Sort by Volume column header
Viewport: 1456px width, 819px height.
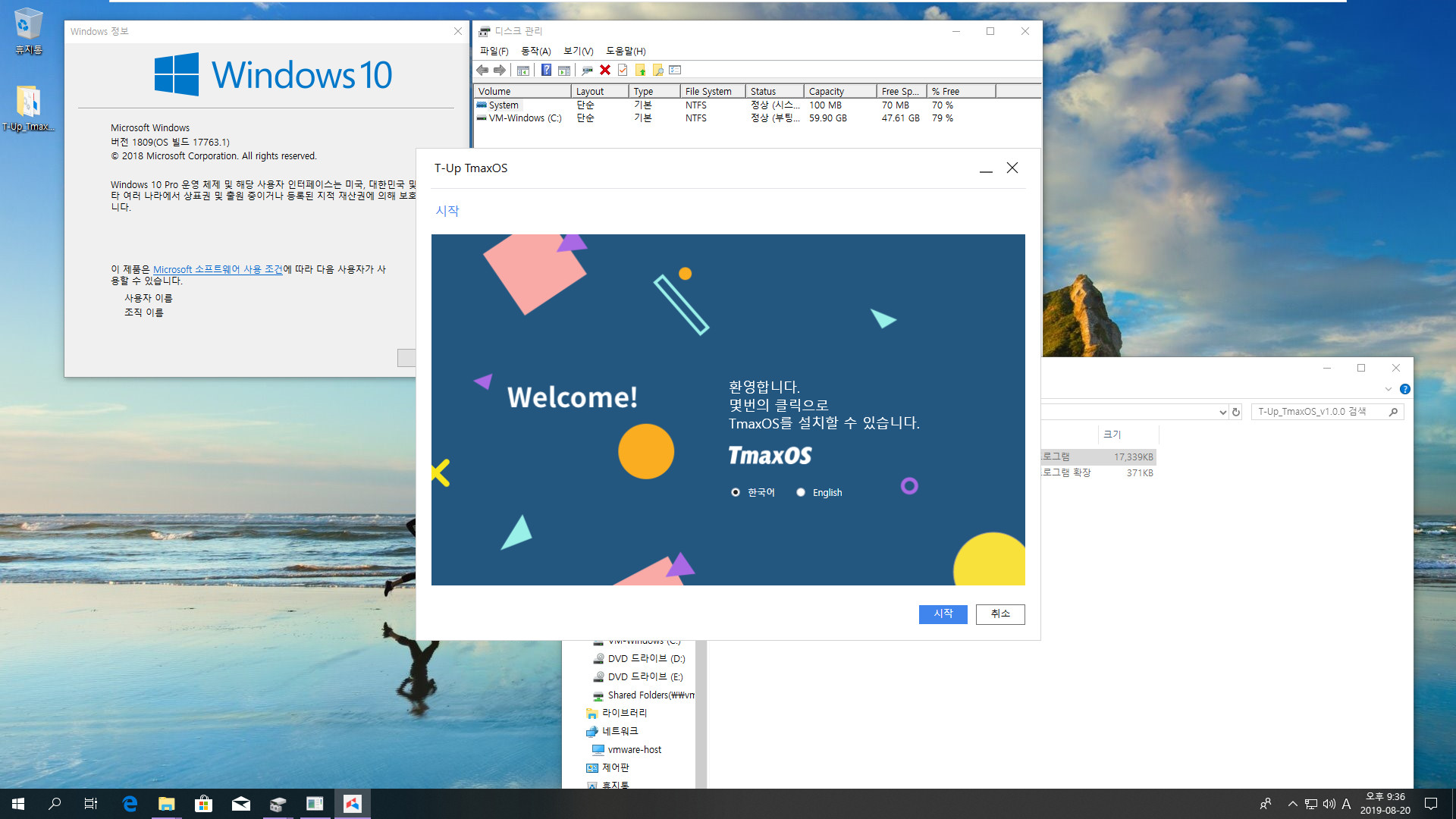522,91
